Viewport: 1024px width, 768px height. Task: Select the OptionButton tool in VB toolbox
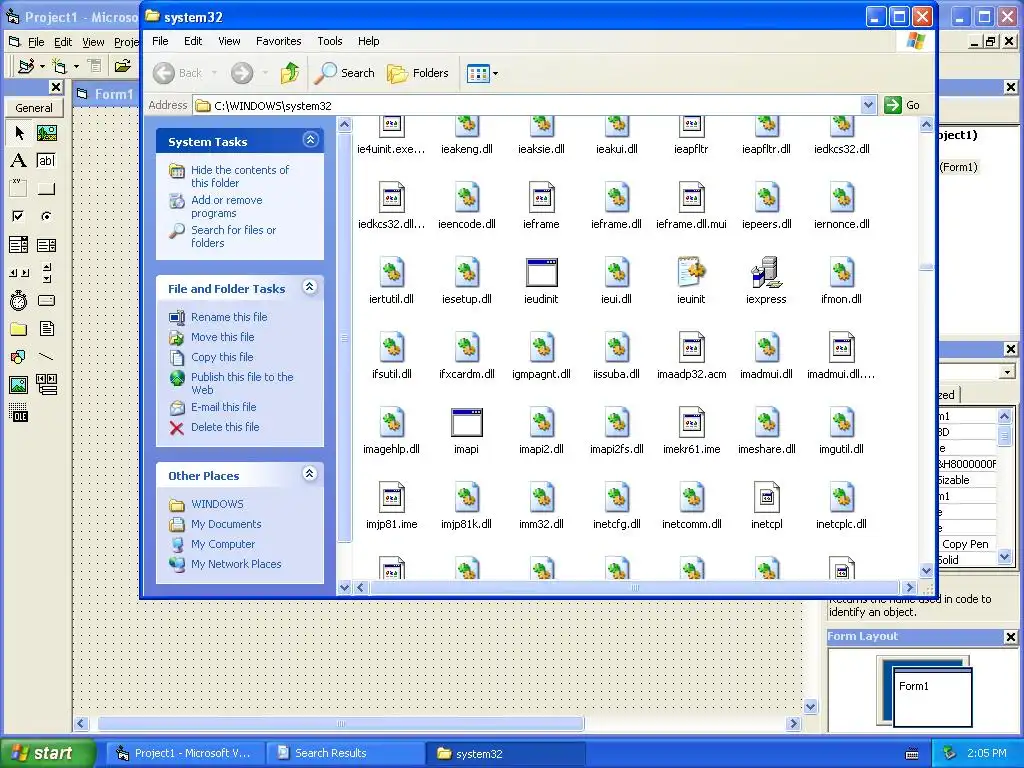click(46, 216)
